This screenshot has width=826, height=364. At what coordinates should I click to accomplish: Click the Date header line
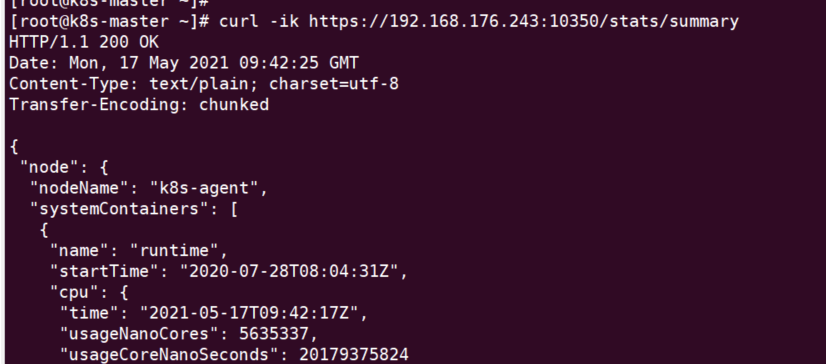click(x=184, y=63)
